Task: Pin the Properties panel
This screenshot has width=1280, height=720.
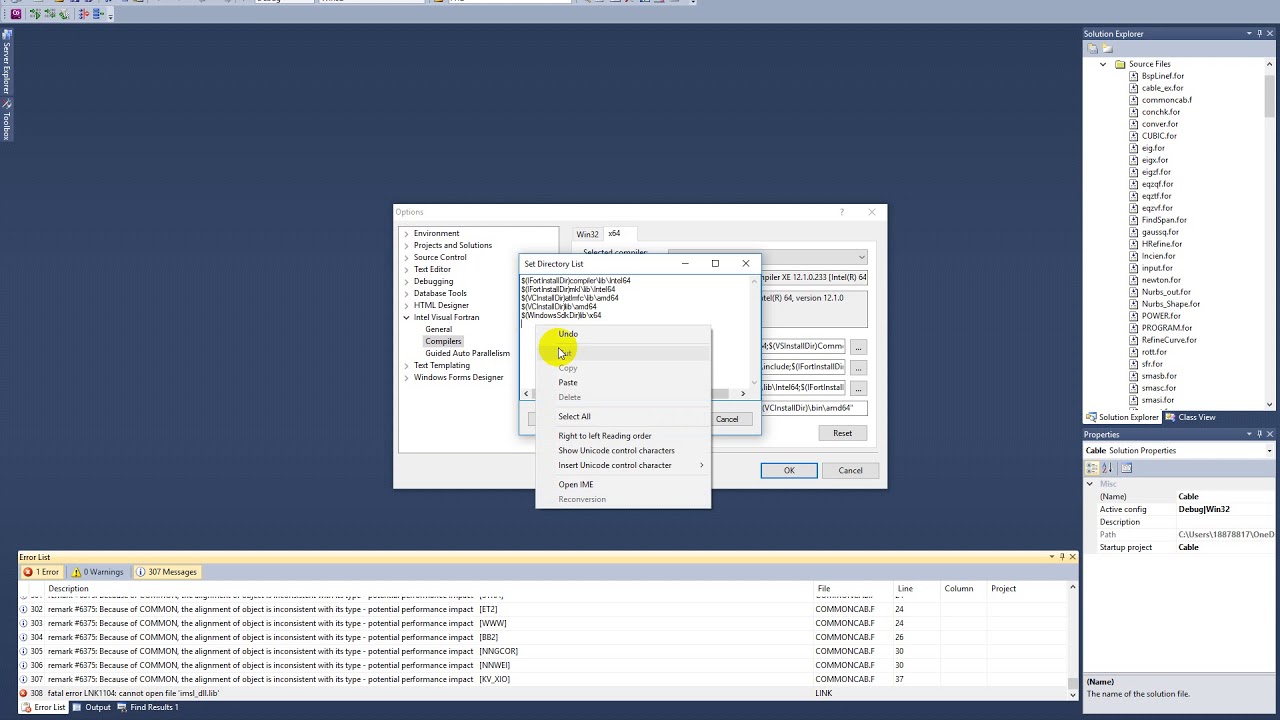Action: [x=1259, y=434]
